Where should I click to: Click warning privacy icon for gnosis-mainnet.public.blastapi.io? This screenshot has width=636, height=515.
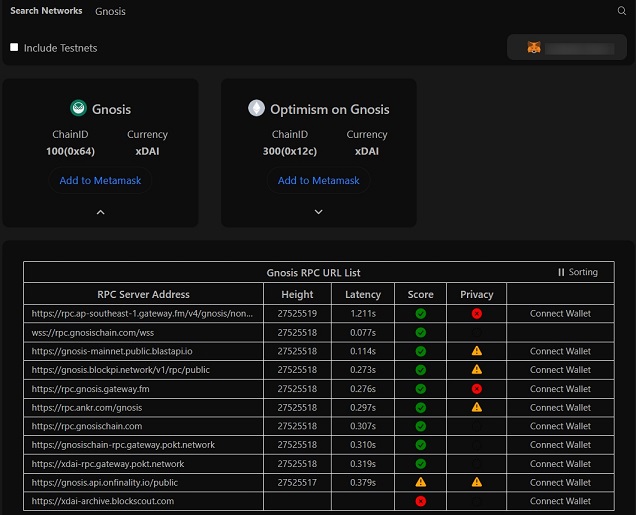tap(477, 351)
